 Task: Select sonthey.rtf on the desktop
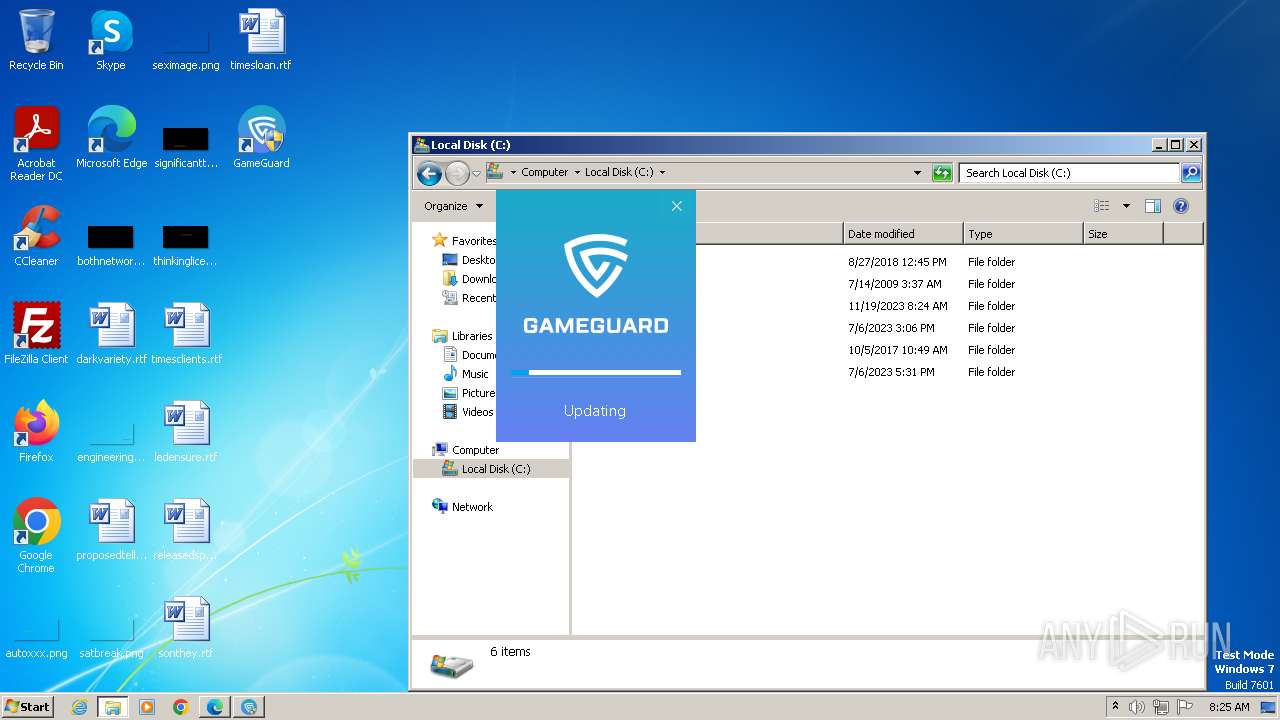coord(186,628)
